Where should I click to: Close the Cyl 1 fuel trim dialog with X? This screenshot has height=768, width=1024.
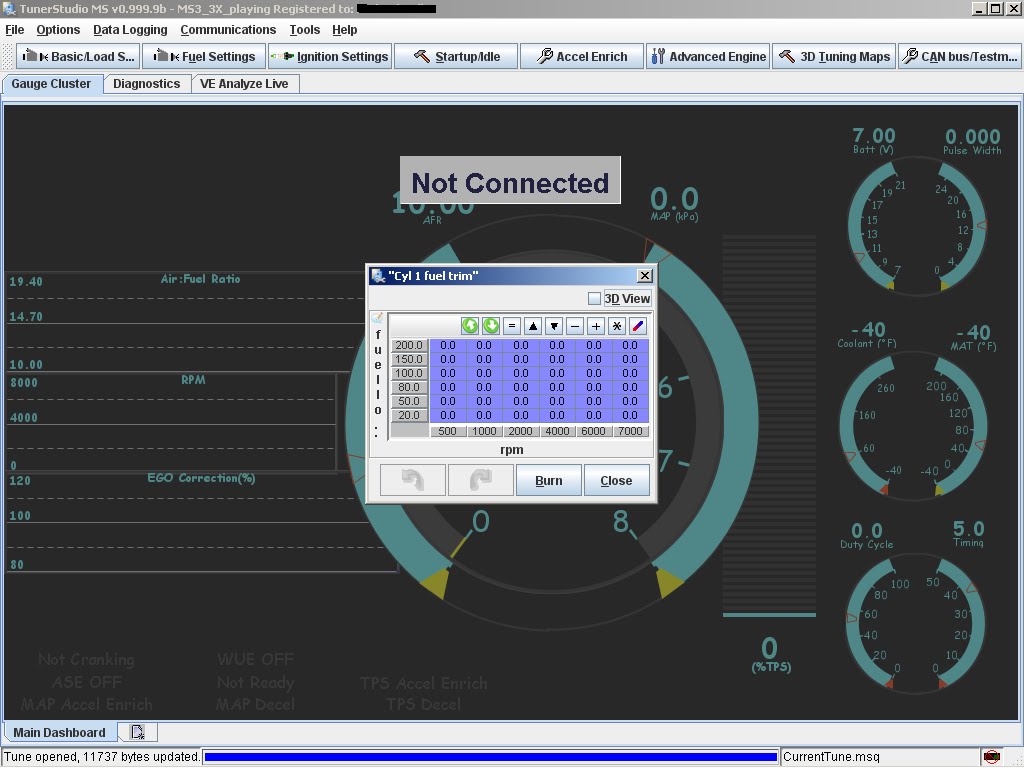click(x=644, y=276)
